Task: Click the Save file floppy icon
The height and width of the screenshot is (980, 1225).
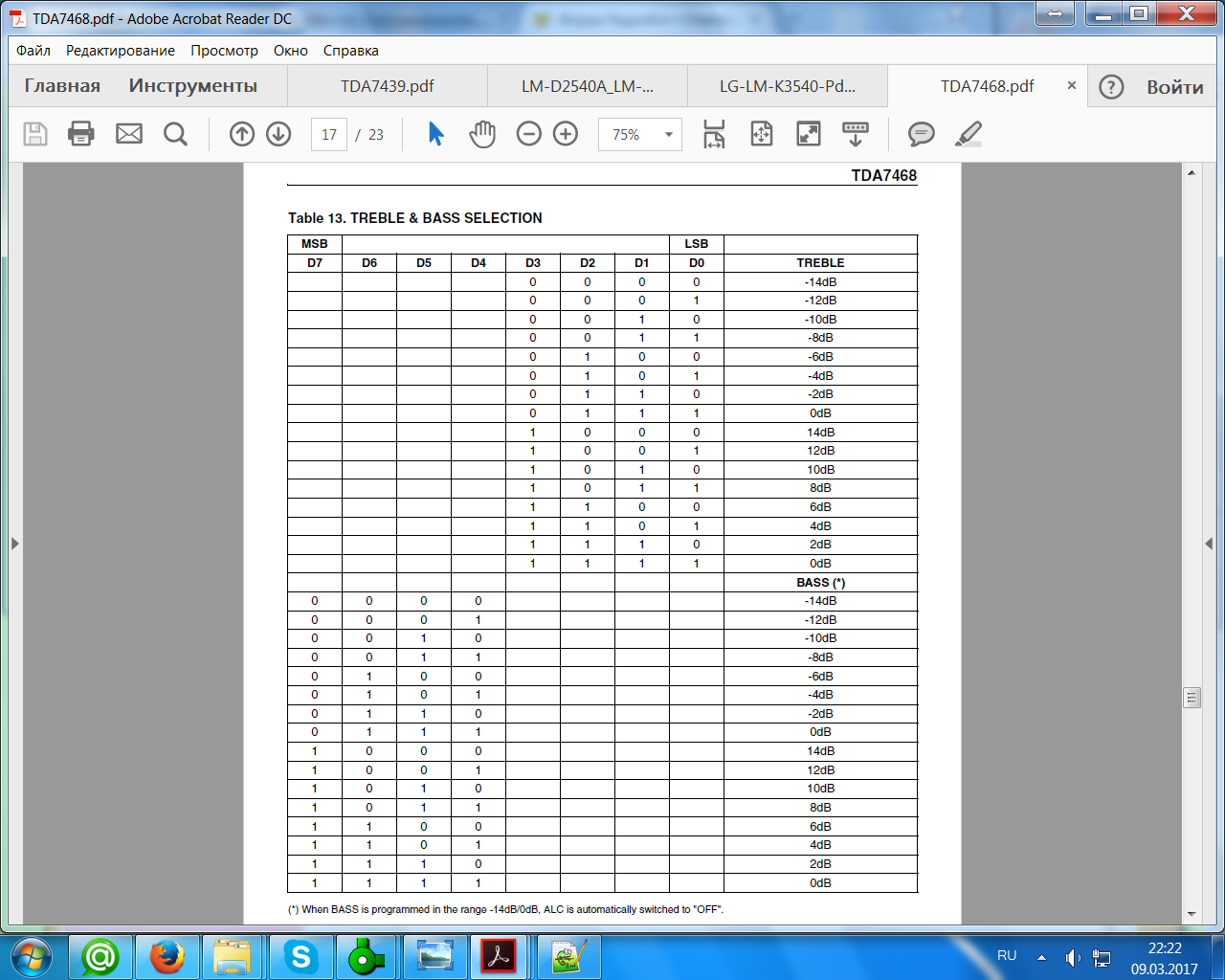Action: click(35, 134)
